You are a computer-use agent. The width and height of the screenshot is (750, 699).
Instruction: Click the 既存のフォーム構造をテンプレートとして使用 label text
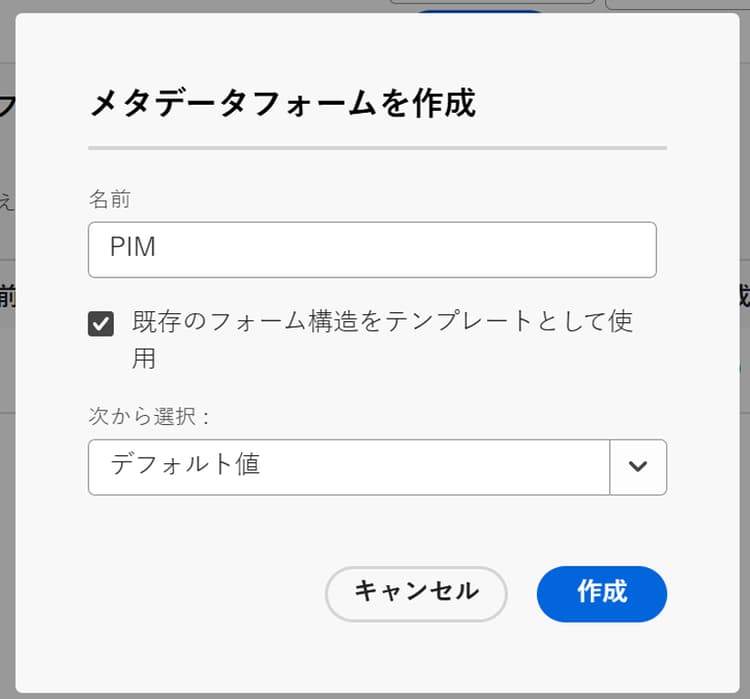click(x=382, y=322)
